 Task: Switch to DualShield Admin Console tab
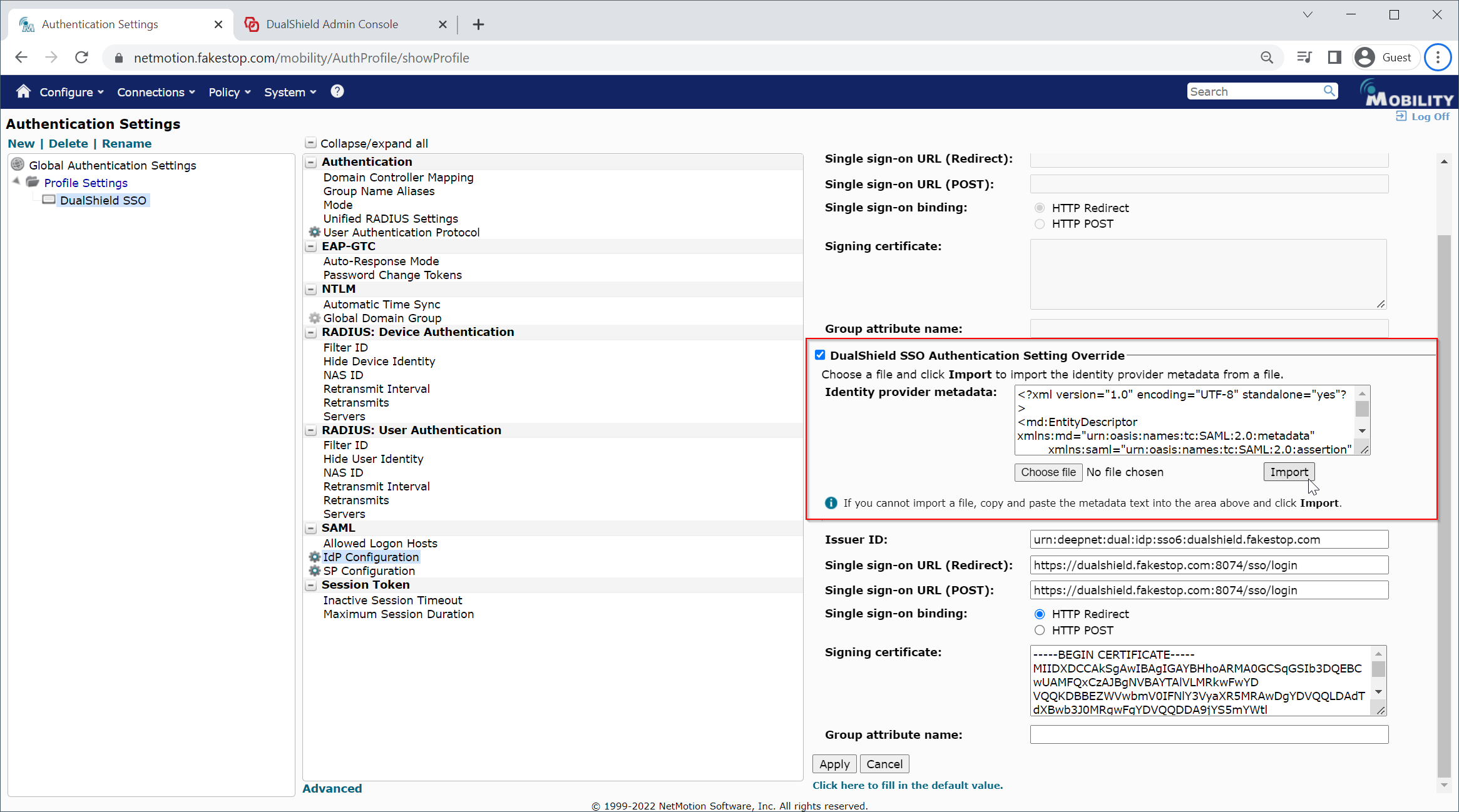(x=332, y=24)
